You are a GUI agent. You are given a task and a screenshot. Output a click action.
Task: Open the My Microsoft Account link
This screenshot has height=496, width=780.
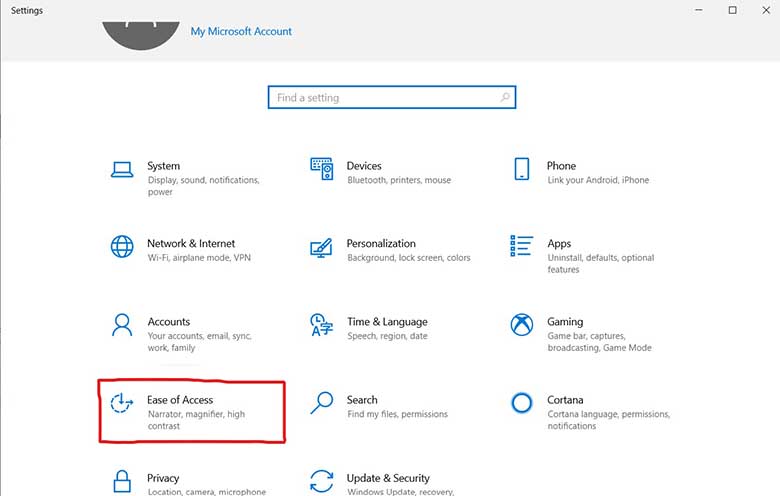[241, 31]
